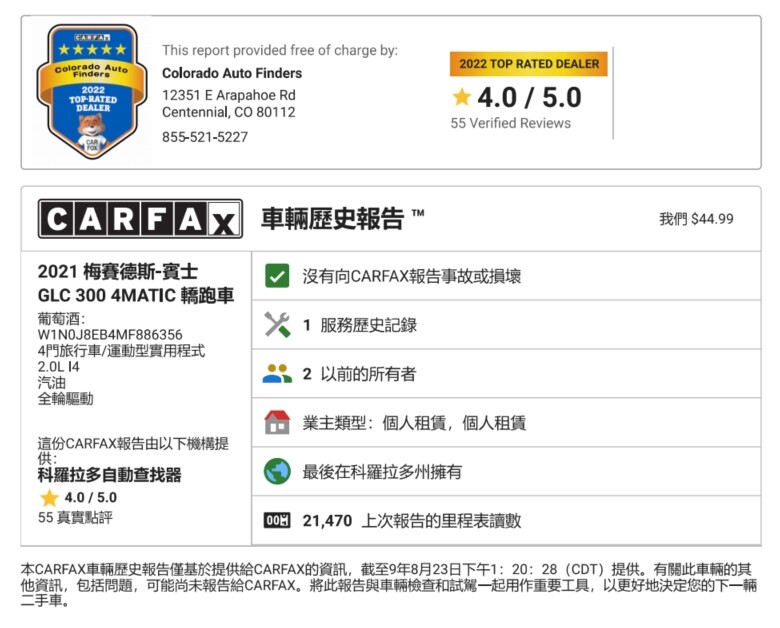The image size is (780, 628).
Task: Click the 2021 梅賽德斯-賓士 heading
Action: click(x=118, y=272)
